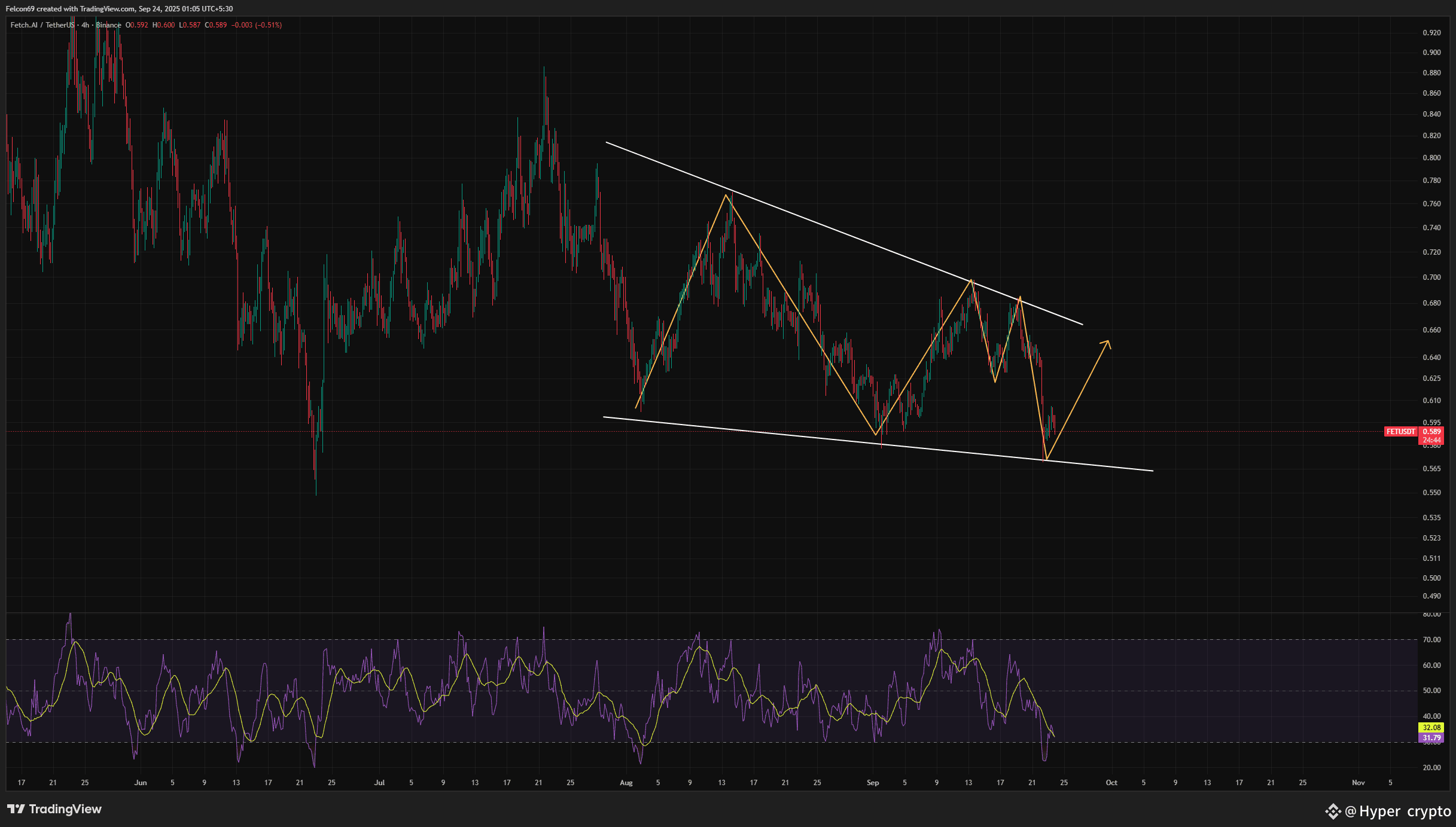1456x827 pixels.
Task: Click the Fetch.AI / TetherUS symbol title
Action: (41, 25)
